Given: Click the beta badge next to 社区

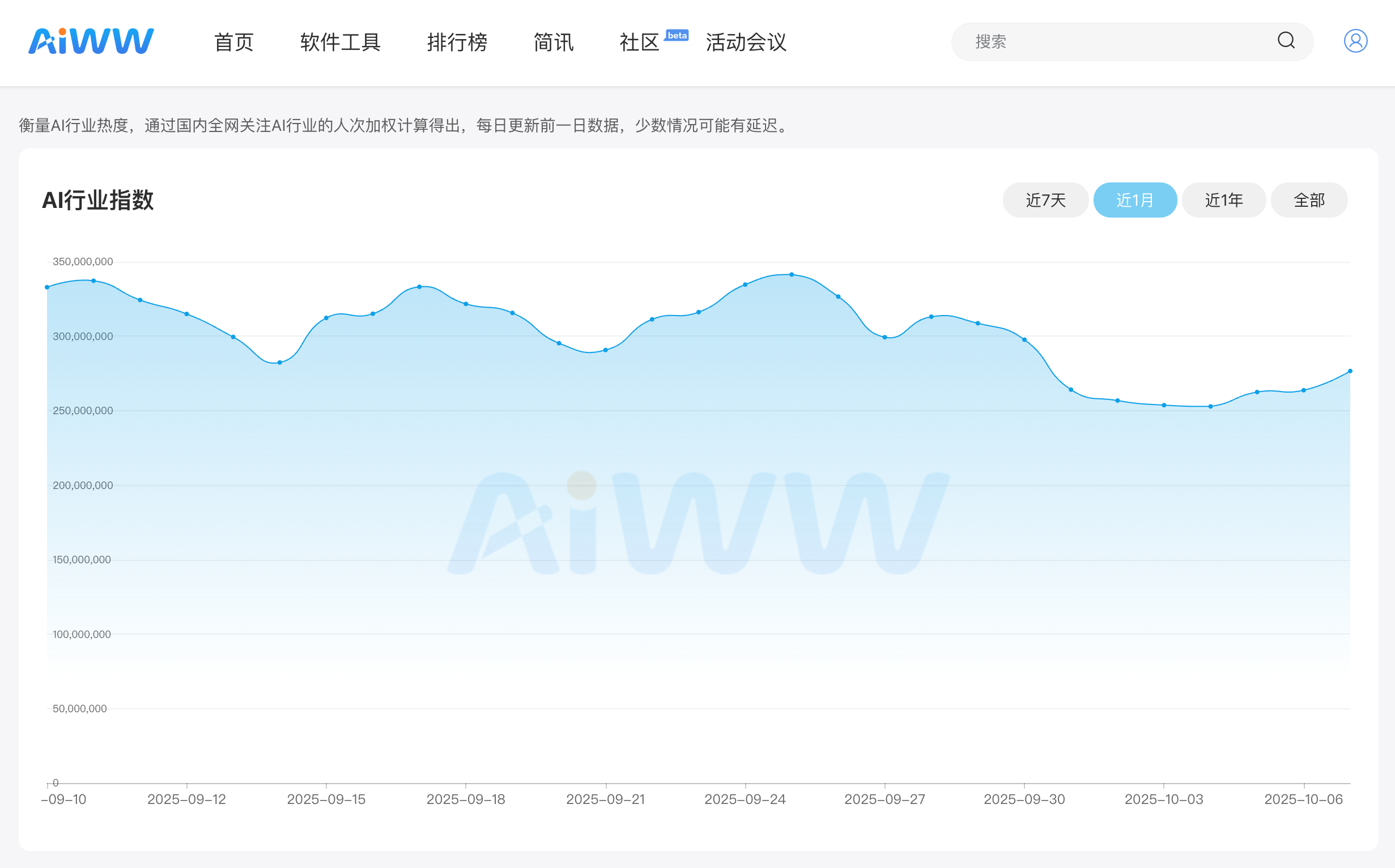Looking at the screenshot, I should [x=677, y=36].
